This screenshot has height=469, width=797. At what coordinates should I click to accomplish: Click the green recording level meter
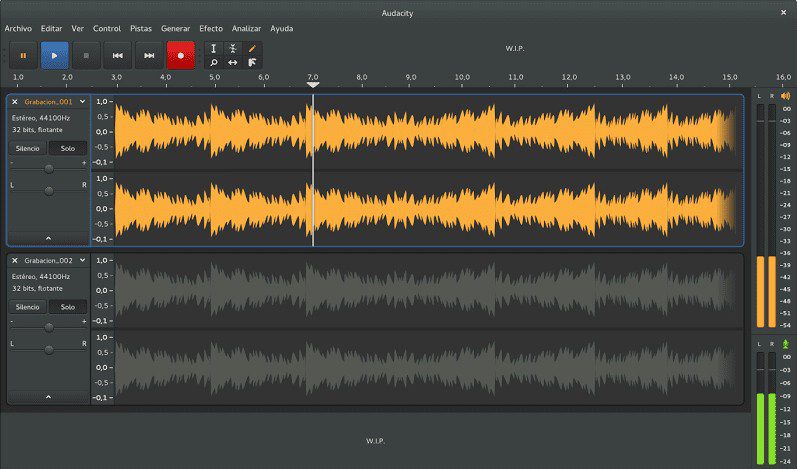(x=767, y=408)
